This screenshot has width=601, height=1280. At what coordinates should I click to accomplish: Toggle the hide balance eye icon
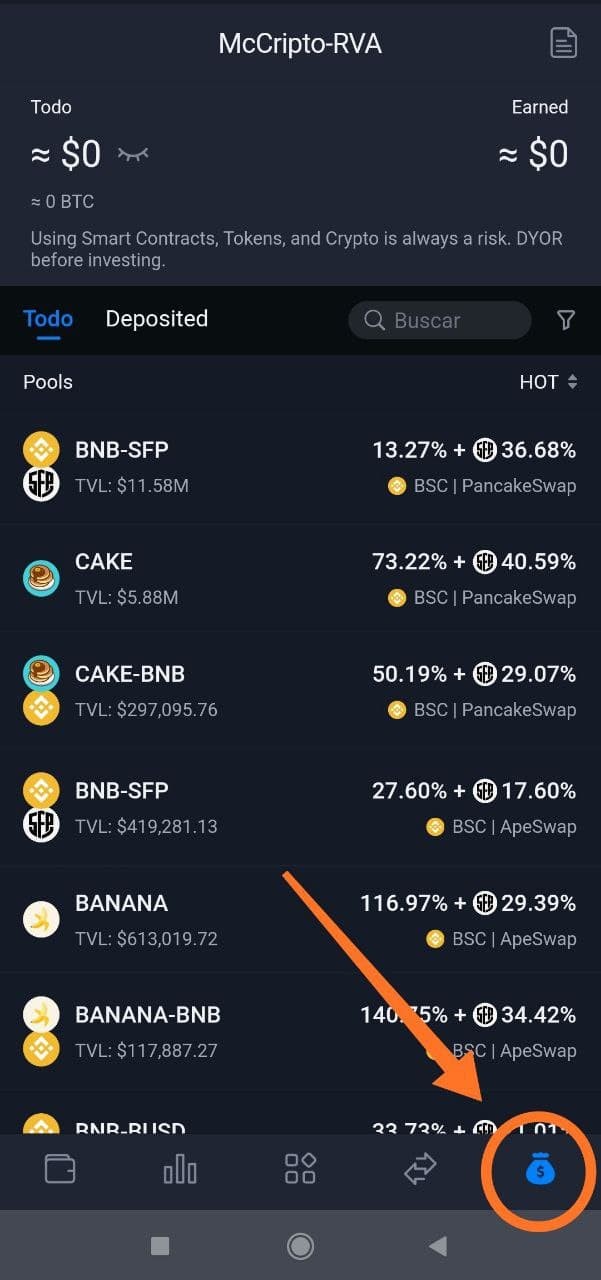(133, 154)
